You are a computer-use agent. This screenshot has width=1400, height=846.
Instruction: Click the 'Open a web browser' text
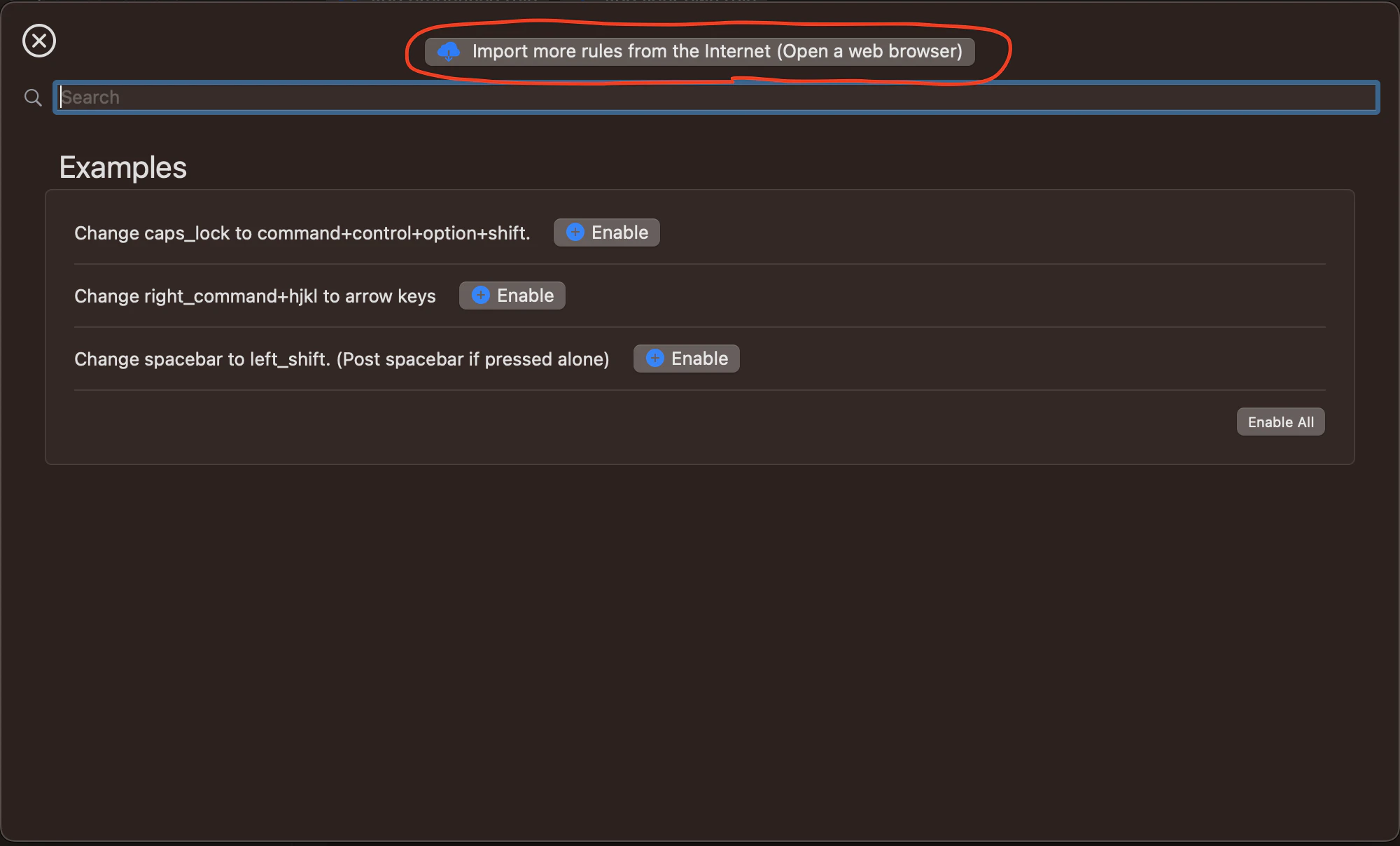coord(869,51)
